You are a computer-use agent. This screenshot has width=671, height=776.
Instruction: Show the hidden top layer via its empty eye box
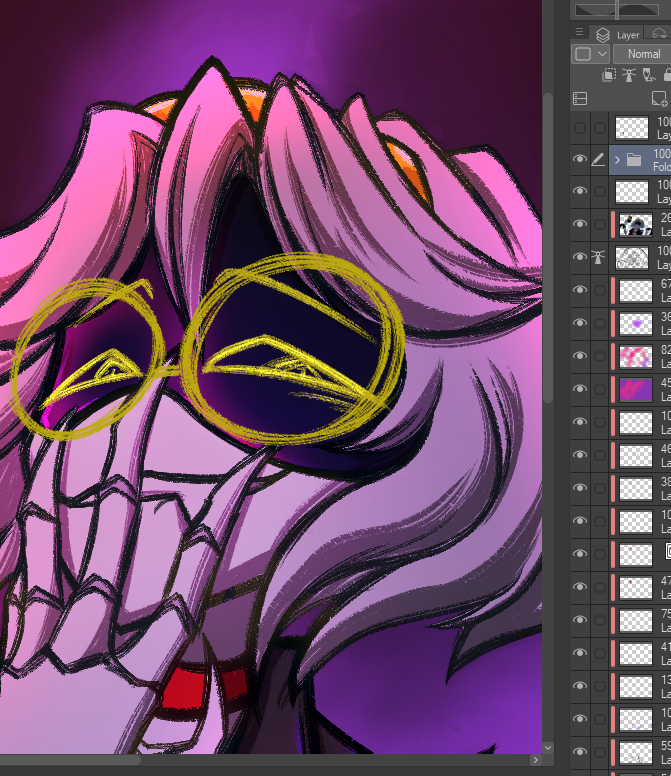579,128
